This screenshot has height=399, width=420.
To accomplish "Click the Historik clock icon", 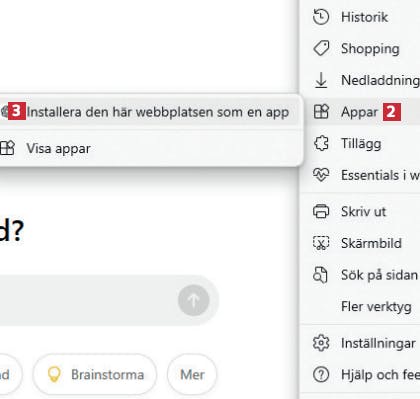I will [x=321, y=17].
